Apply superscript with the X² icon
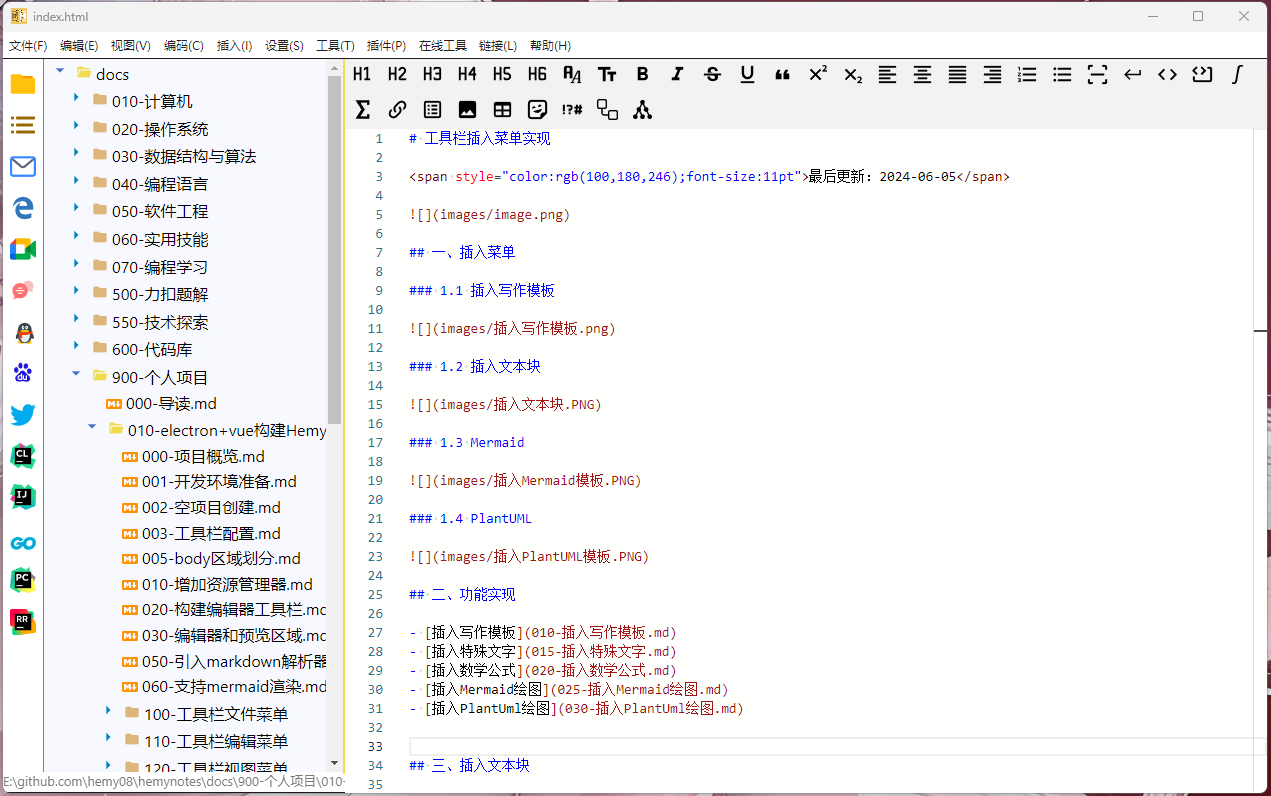The width and height of the screenshot is (1271, 796). tap(817, 74)
